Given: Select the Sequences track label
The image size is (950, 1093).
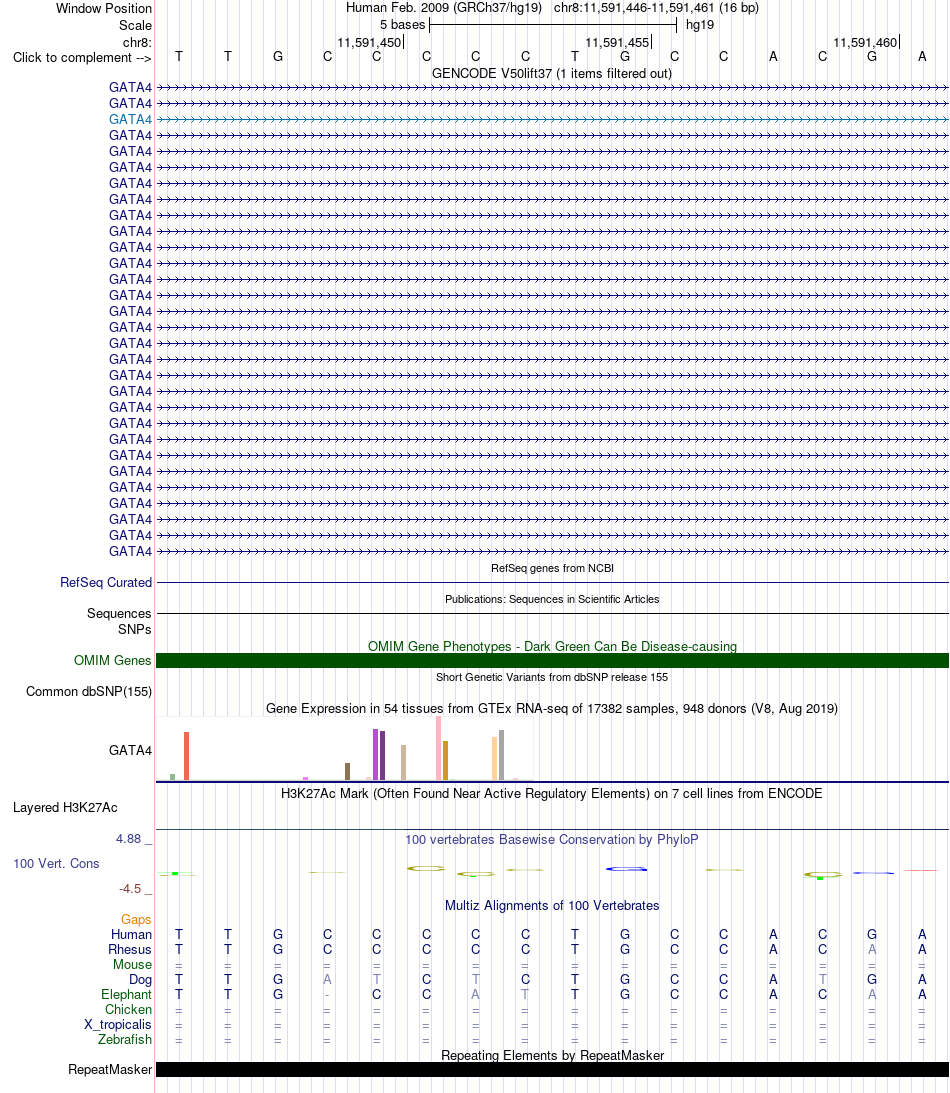Looking at the screenshot, I should click(x=119, y=613).
